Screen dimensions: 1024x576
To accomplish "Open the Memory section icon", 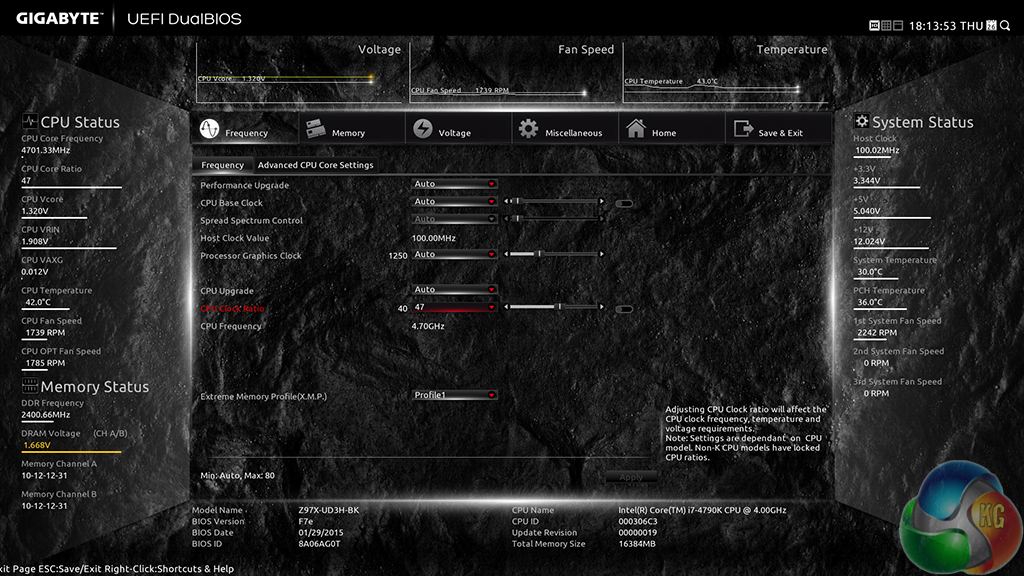I will [x=315, y=129].
